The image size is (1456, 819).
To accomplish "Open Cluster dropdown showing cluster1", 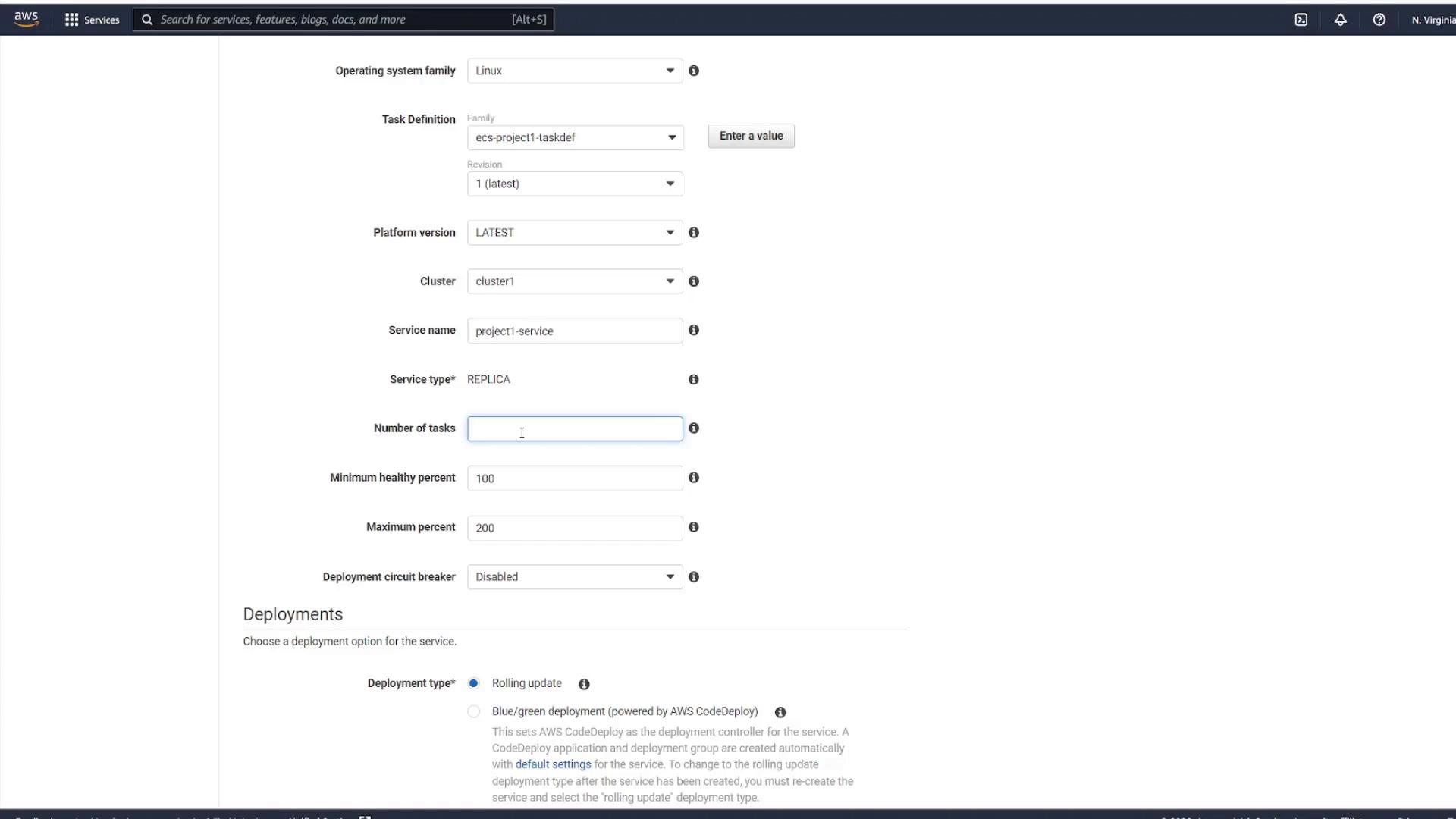I will pos(575,281).
